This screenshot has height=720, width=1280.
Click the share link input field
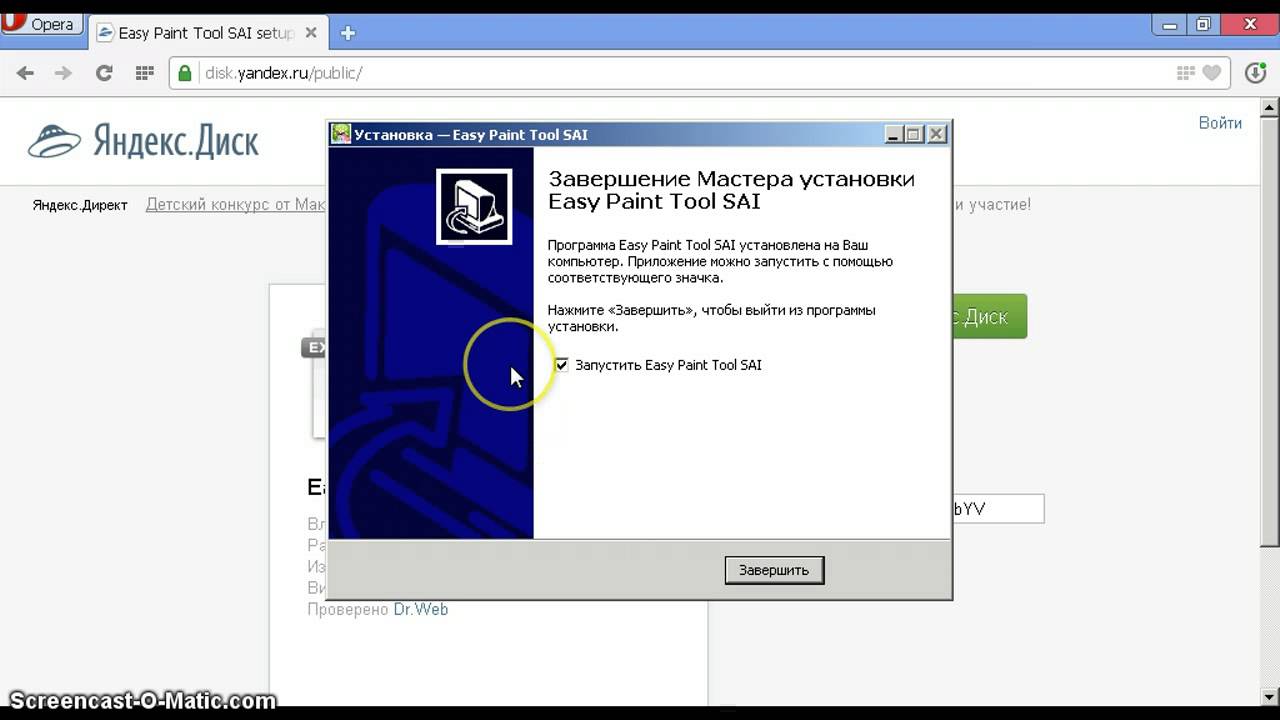coord(997,509)
